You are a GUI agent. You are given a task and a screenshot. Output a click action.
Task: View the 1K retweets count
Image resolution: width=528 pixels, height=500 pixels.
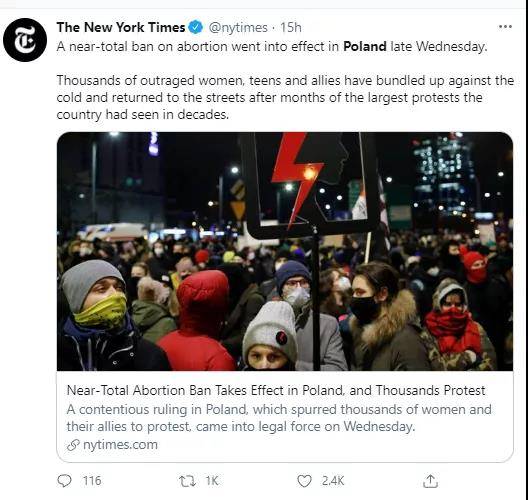212,481
